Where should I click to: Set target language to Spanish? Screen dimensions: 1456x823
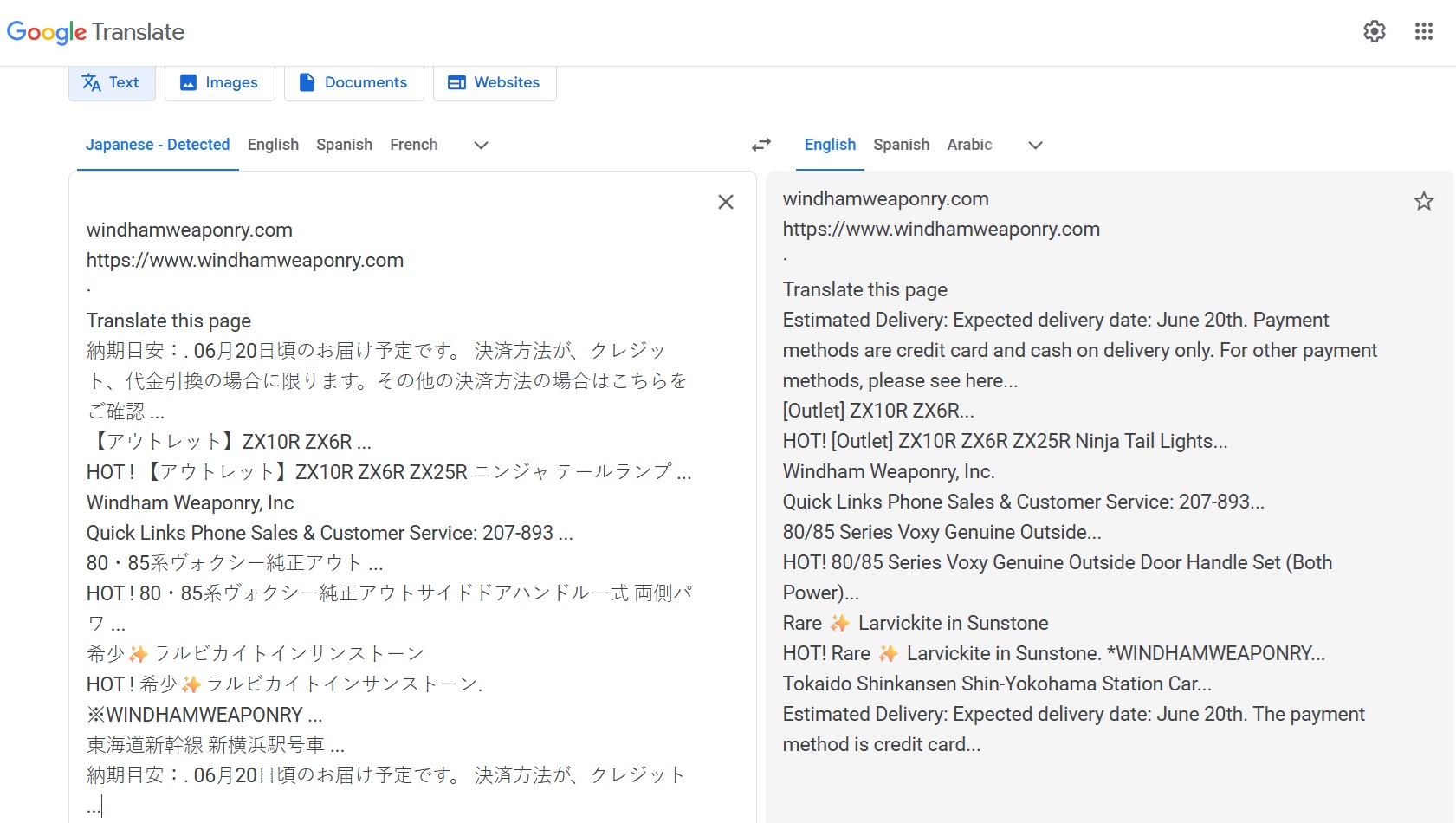point(901,145)
